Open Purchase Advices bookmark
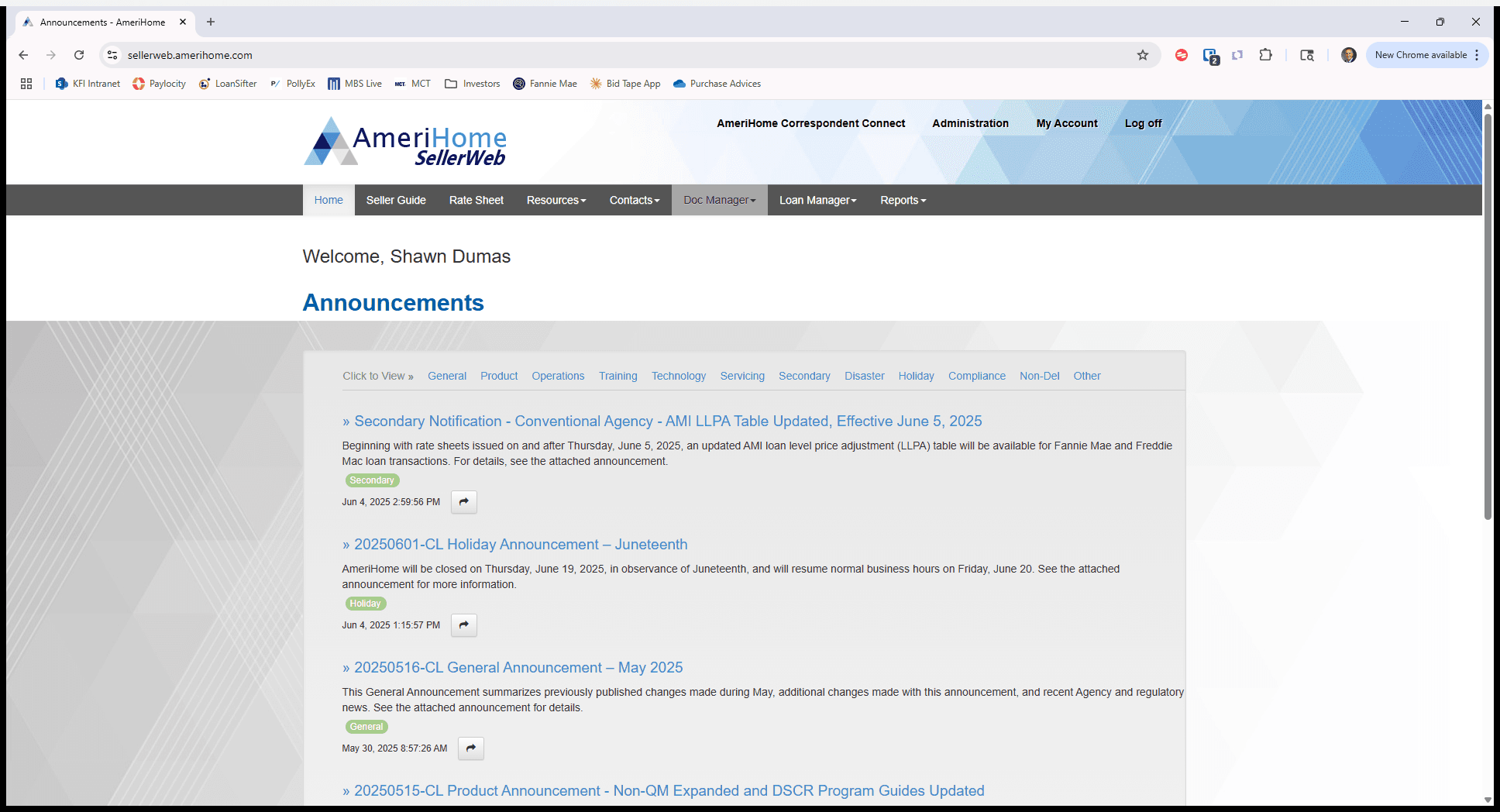1500x812 pixels. 717,84
